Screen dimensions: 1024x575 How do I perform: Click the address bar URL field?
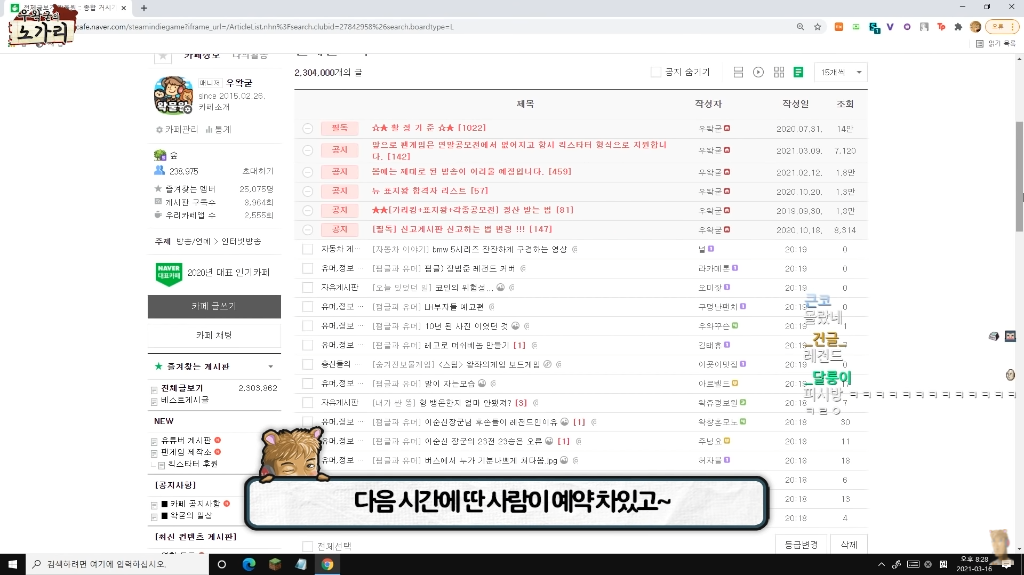coord(431,27)
